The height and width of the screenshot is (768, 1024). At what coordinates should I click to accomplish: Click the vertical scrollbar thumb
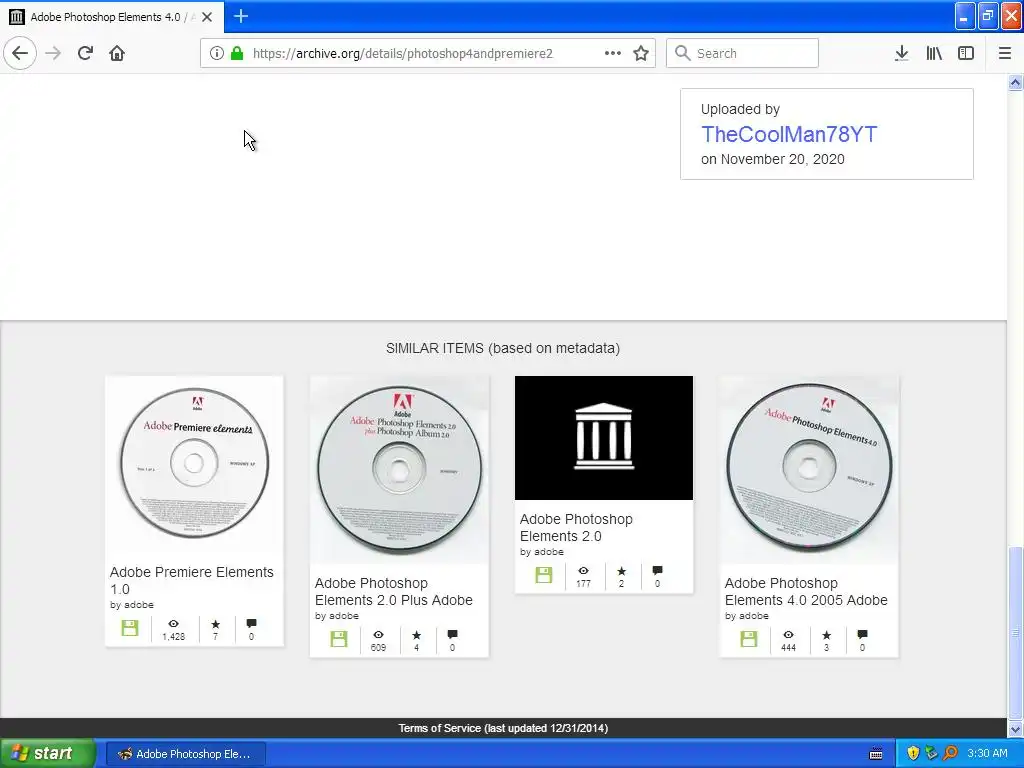[x=1016, y=632]
